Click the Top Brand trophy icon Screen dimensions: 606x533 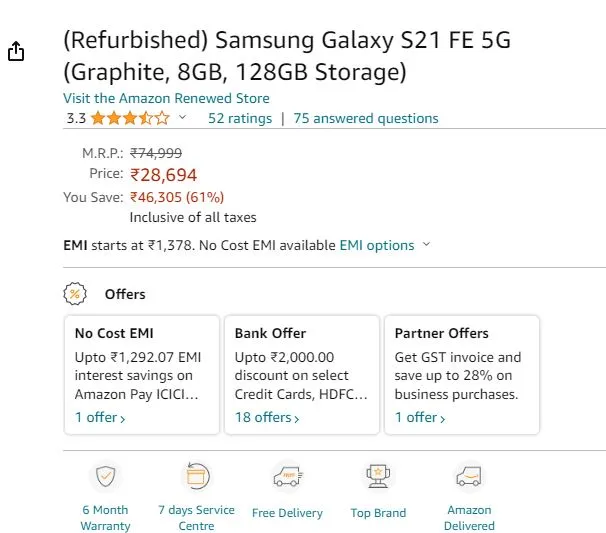pyautogui.click(x=378, y=476)
